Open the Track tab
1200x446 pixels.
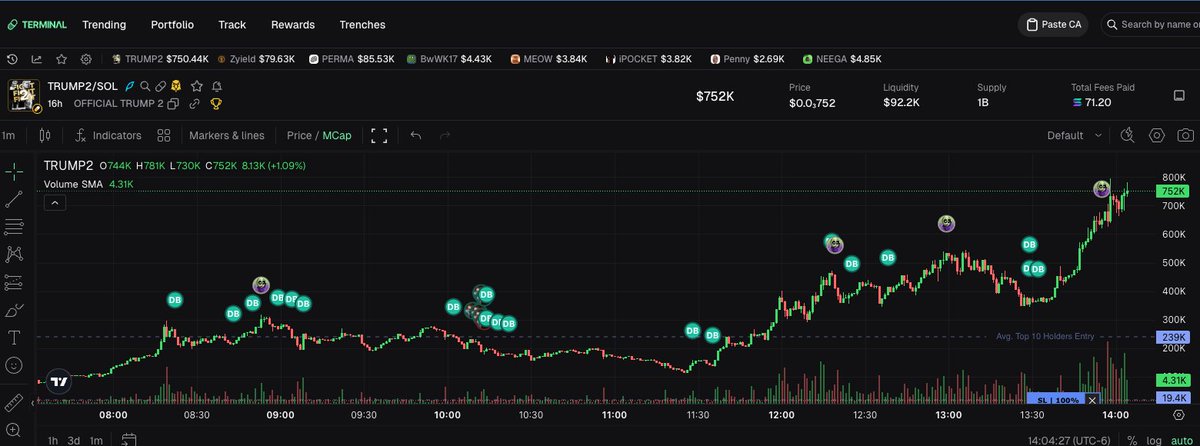(232, 24)
